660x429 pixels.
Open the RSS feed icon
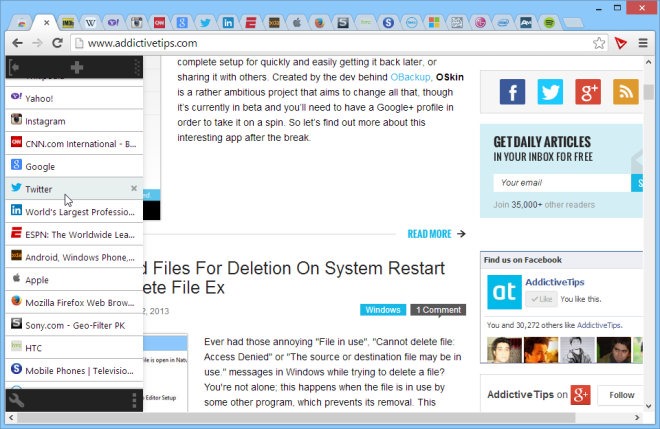point(626,91)
